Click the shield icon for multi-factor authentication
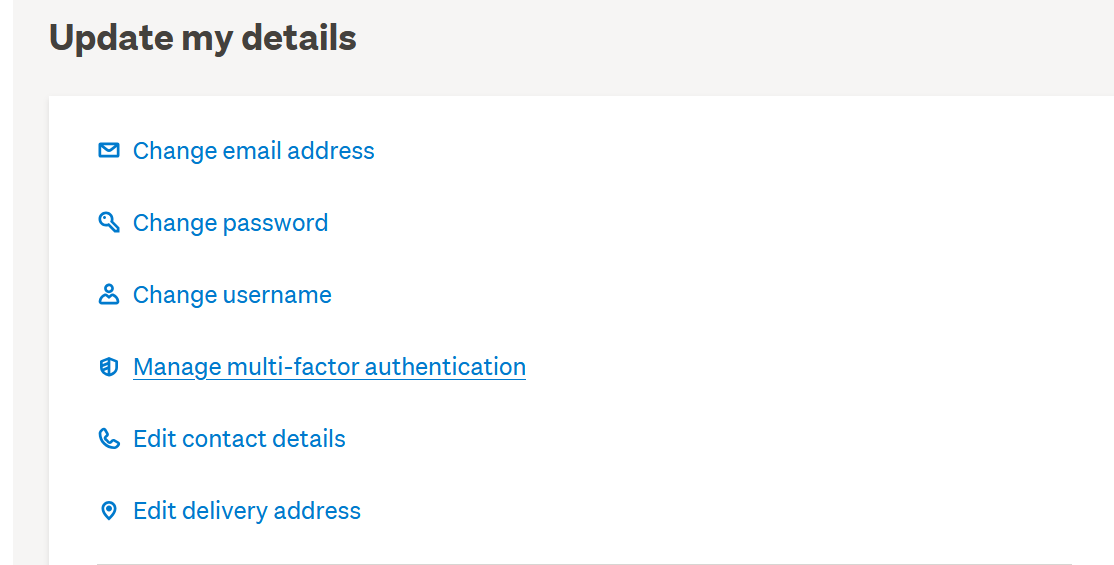The height and width of the screenshot is (565, 1114). point(109,367)
